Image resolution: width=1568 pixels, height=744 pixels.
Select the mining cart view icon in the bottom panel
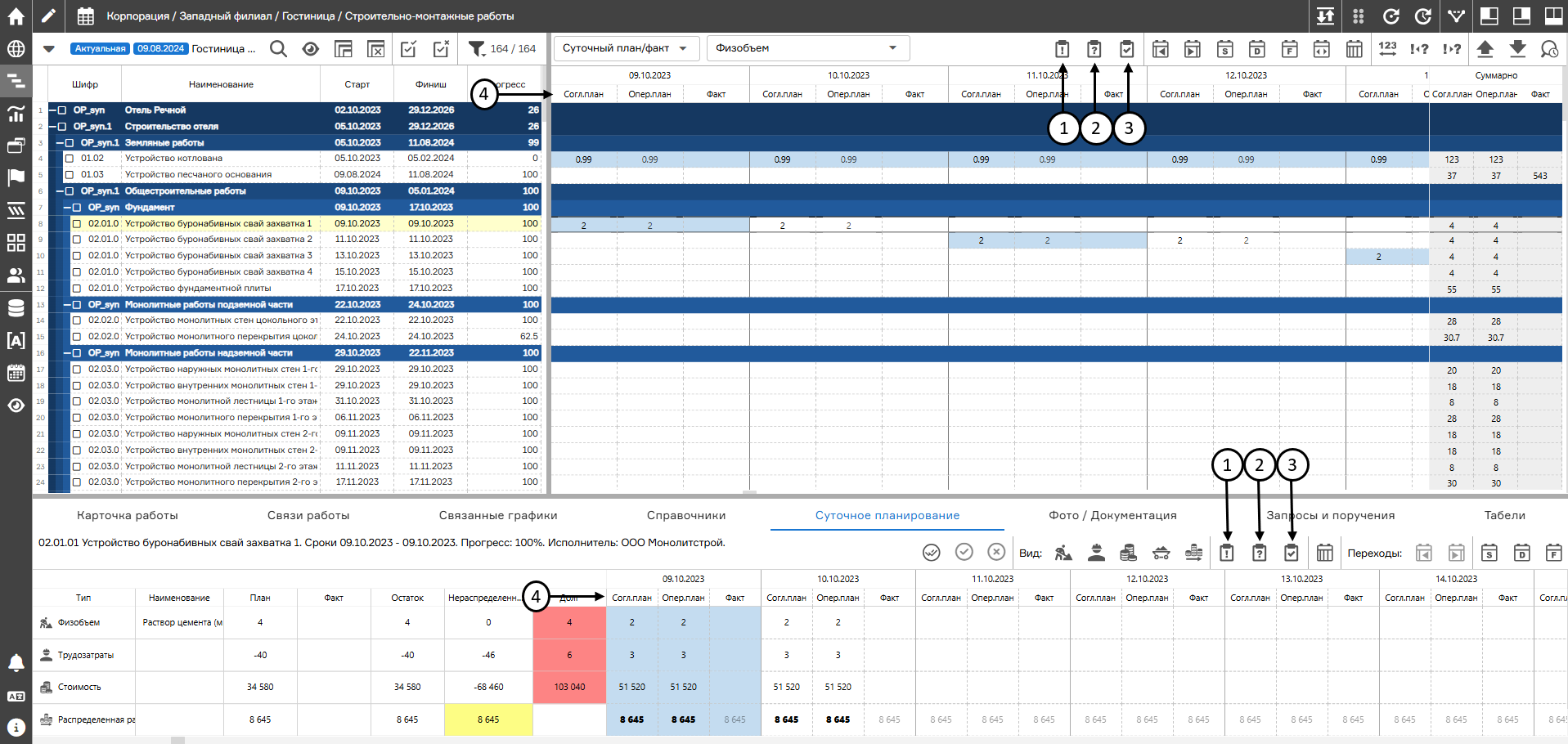tap(1161, 554)
